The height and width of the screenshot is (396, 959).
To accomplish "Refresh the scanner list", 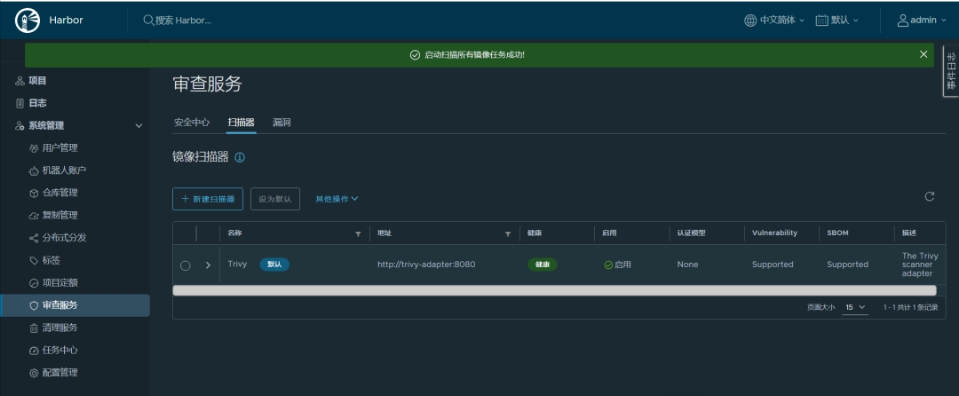I will pyautogui.click(x=929, y=196).
